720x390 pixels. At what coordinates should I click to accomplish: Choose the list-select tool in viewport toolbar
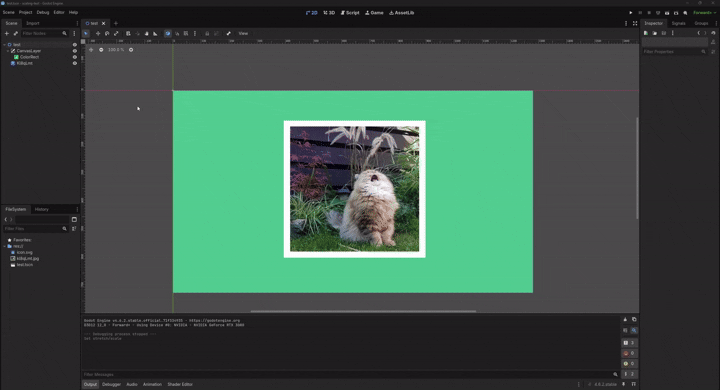click(x=128, y=34)
